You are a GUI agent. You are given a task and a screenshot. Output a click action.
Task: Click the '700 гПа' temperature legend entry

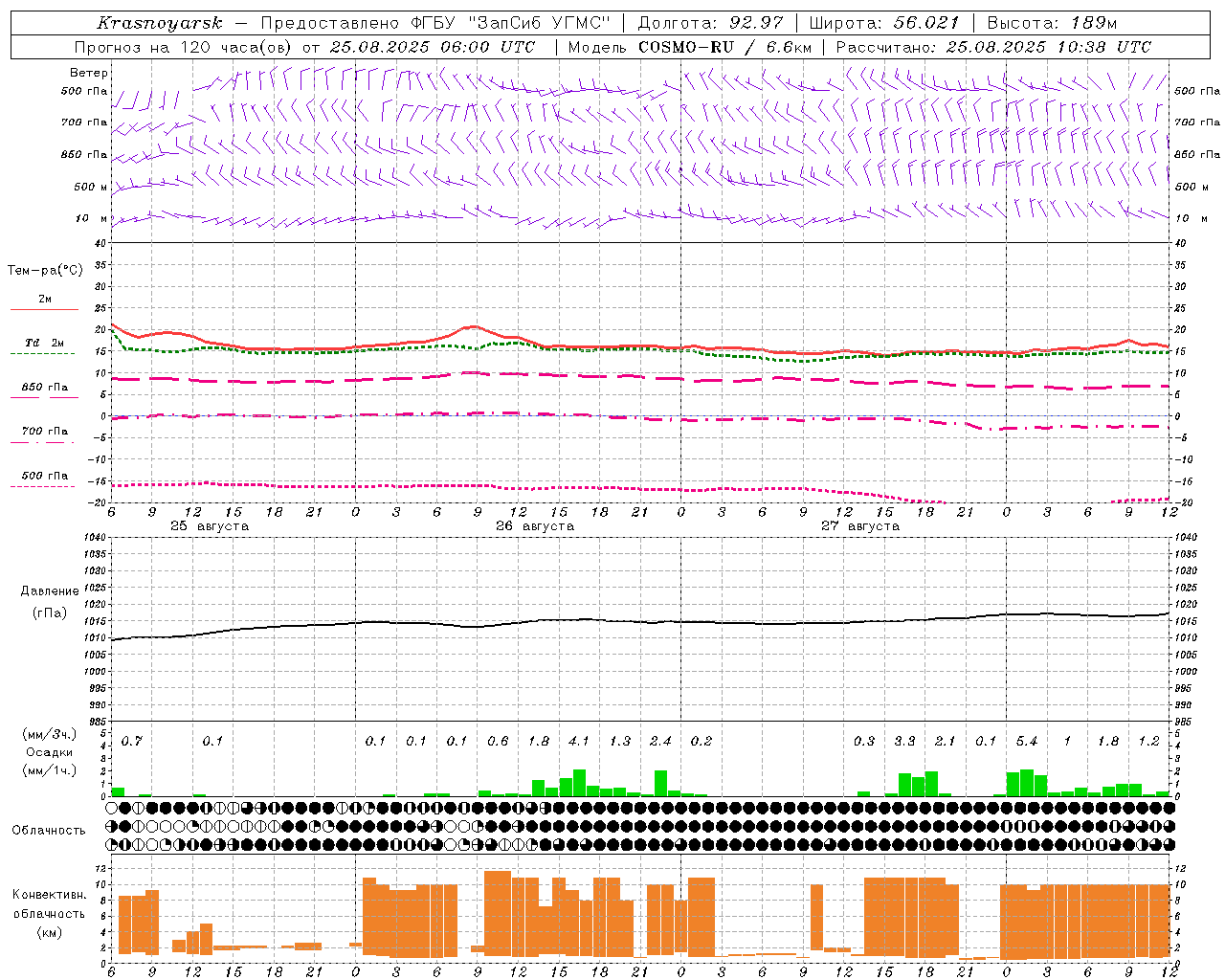pos(45,431)
